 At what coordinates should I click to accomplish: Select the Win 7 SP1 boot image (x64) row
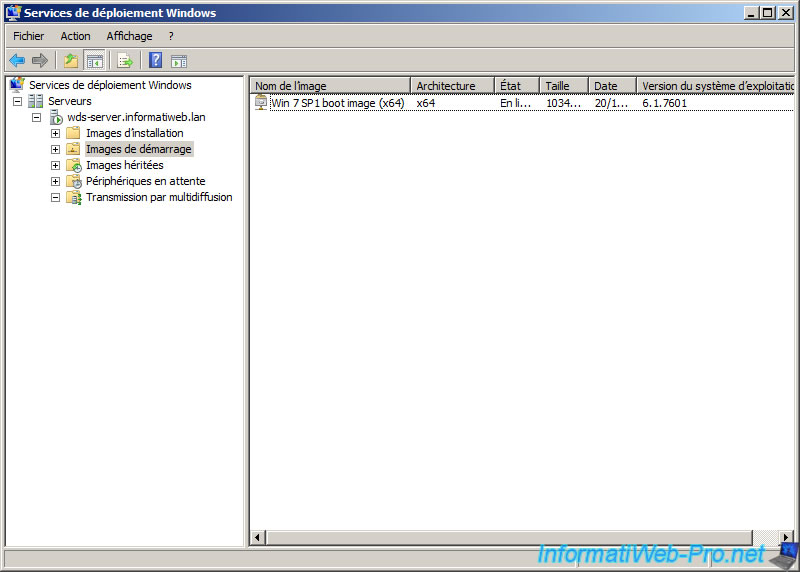point(523,103)
